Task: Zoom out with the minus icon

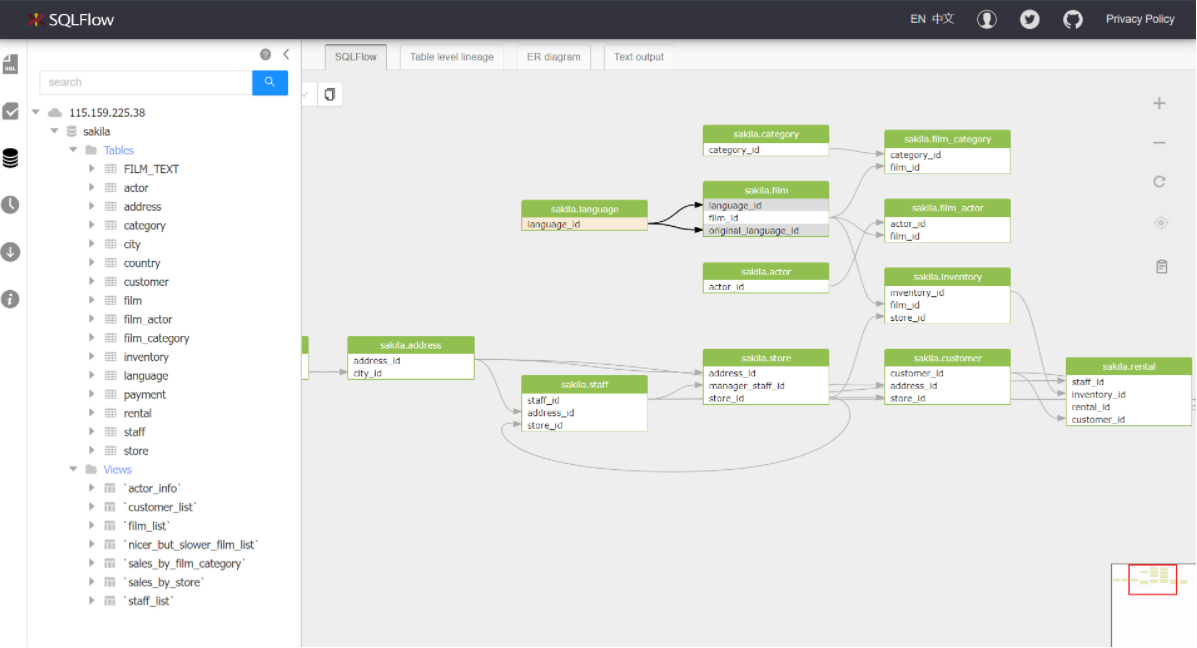Action: pyautogui.click(x=1160, y=143)
